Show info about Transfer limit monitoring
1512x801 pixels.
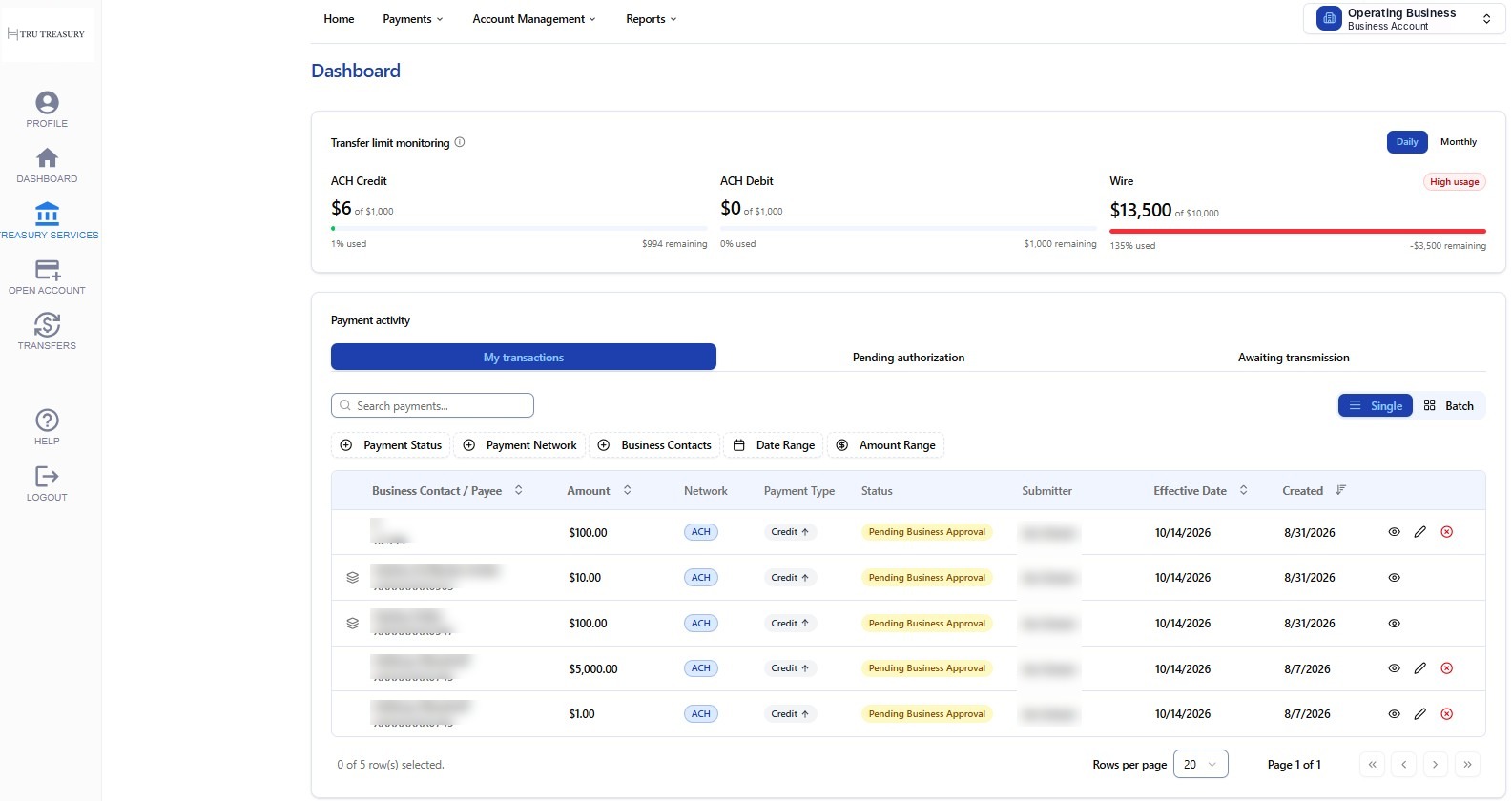[460, 142]
